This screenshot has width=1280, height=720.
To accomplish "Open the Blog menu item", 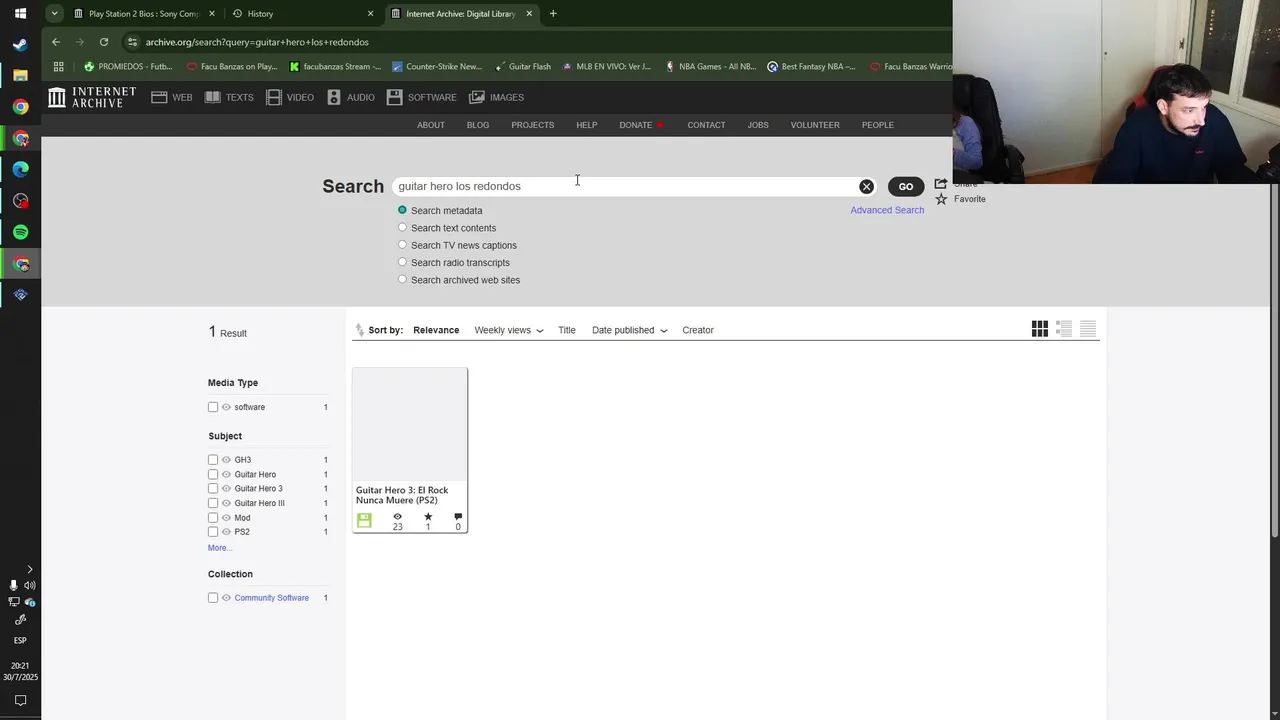I will click(x=478, y=125).
